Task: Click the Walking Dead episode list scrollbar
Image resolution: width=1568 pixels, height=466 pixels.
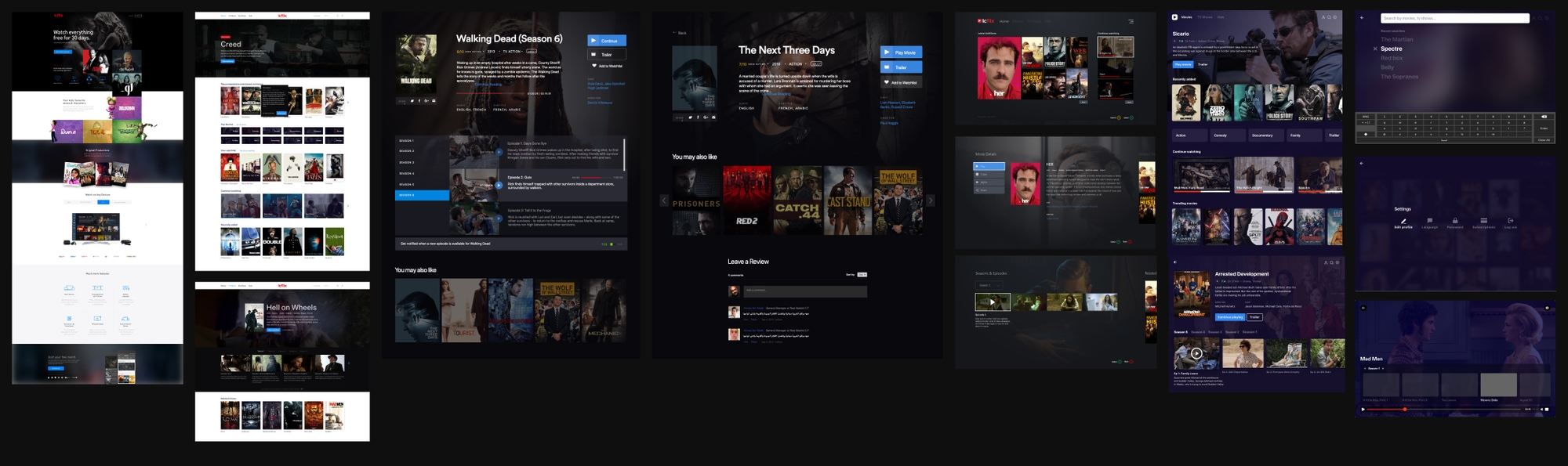Action: click(x=624, y=154)
